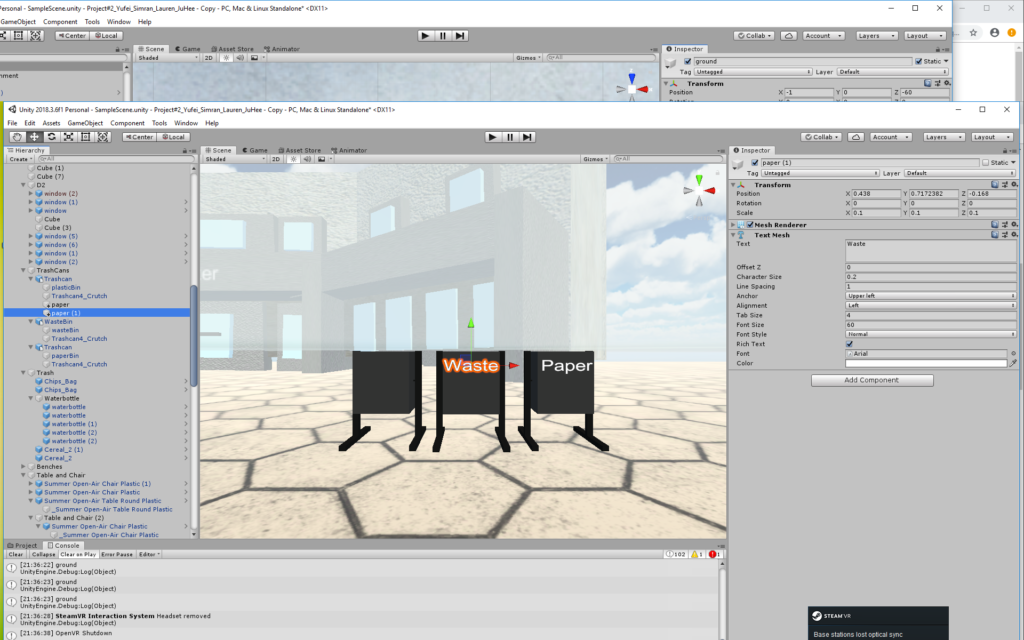Collapse the TrashCans group in Hierarchy
The width and height of the screenshot is (1024, 640).
[x=25, y=271]
